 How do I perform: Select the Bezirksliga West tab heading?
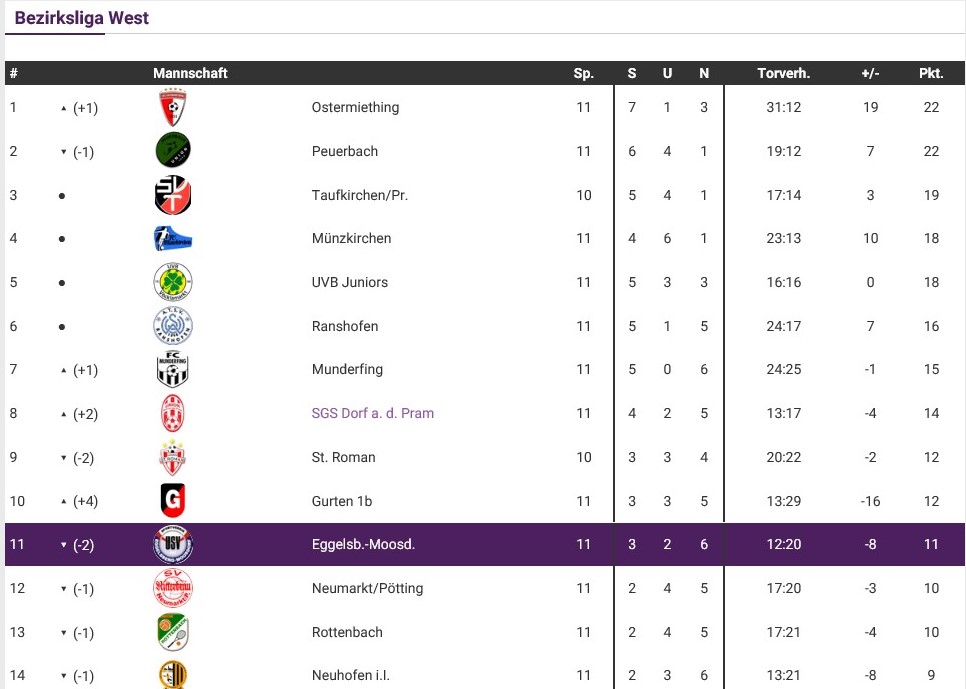82,18
